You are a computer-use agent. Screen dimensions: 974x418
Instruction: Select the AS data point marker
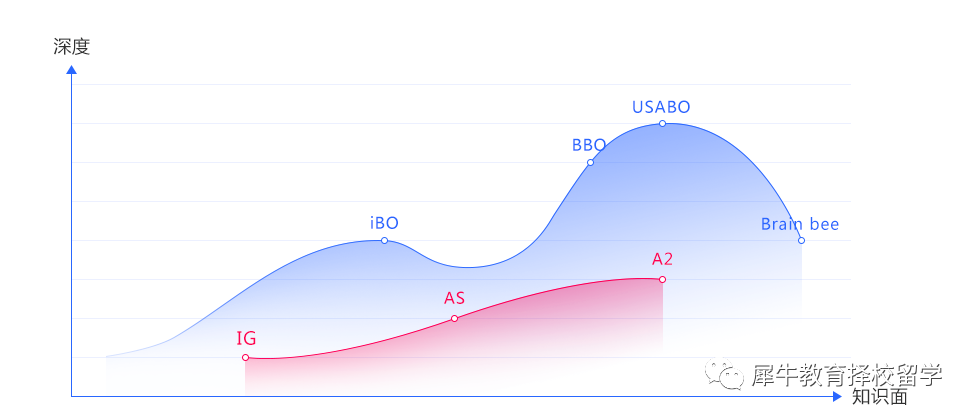(454, 319)
